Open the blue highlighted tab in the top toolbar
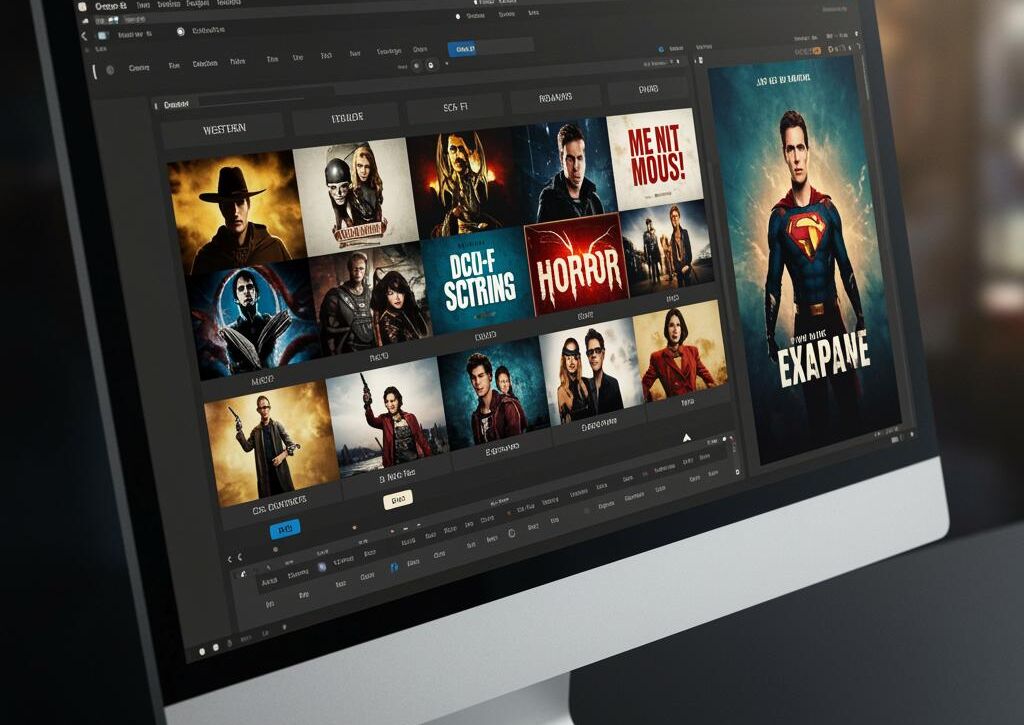 464,49
